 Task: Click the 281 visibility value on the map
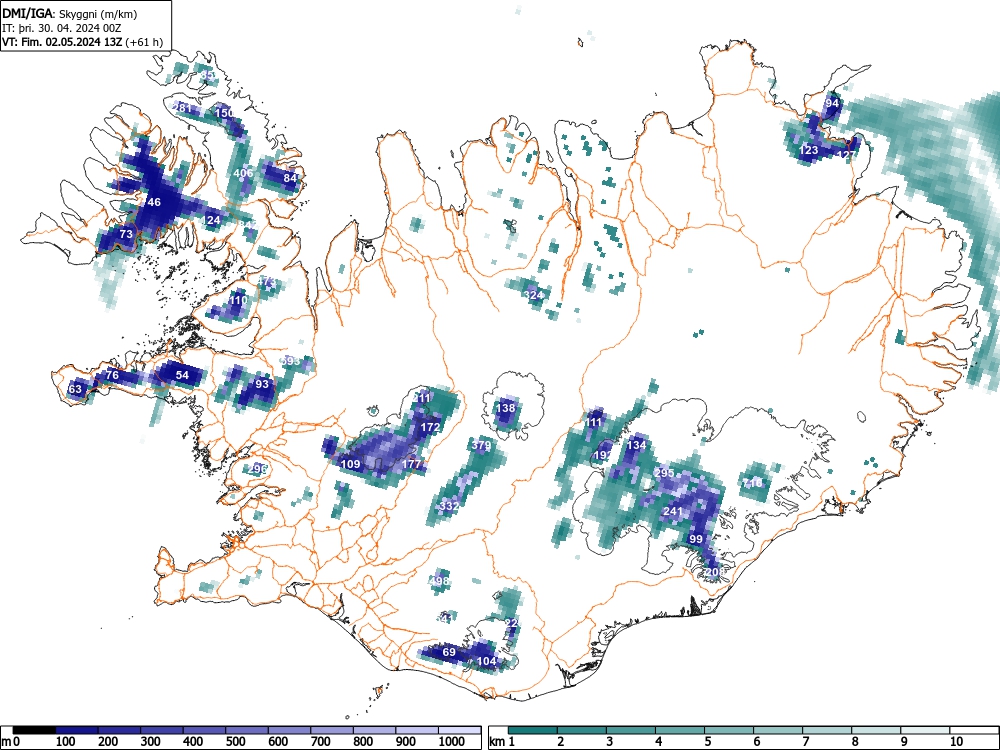[182, 108]
